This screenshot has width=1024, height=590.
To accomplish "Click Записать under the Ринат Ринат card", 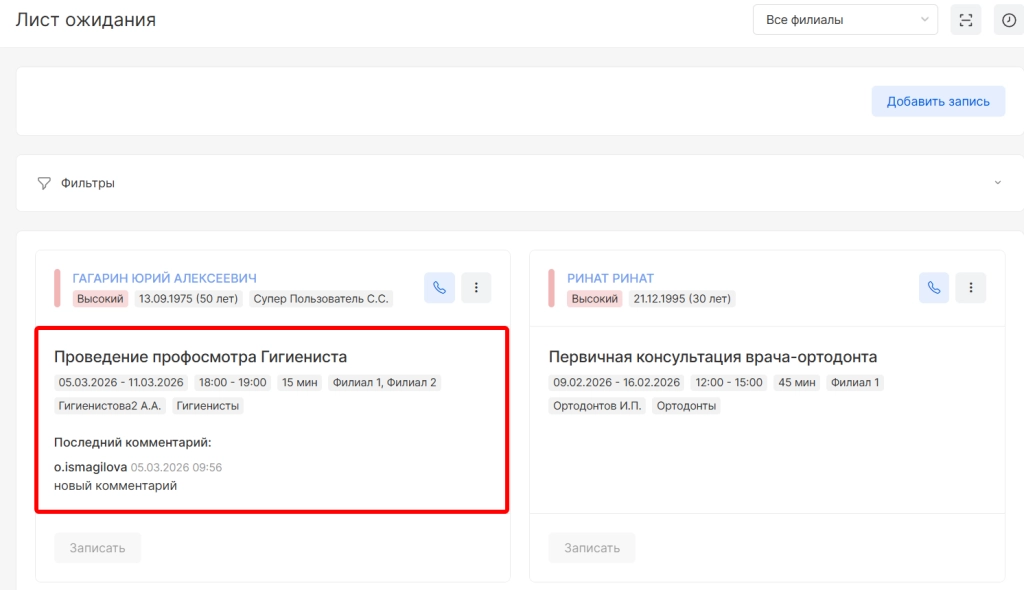I will click(x=591, y=548).
